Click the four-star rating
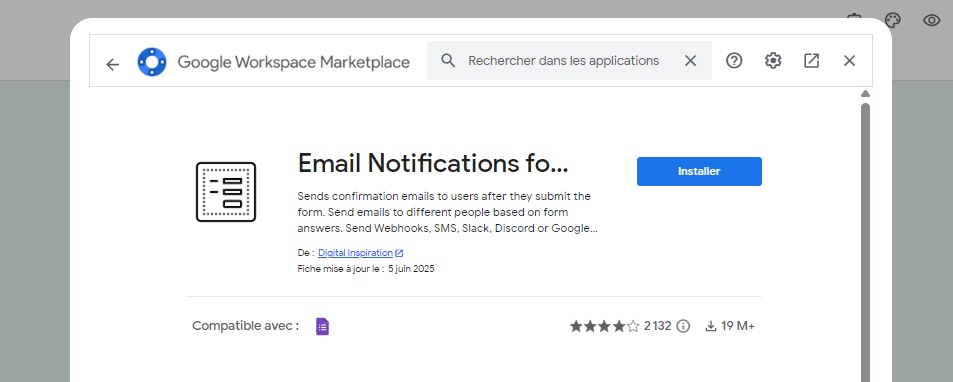The image size is (953, 382). 604,326
